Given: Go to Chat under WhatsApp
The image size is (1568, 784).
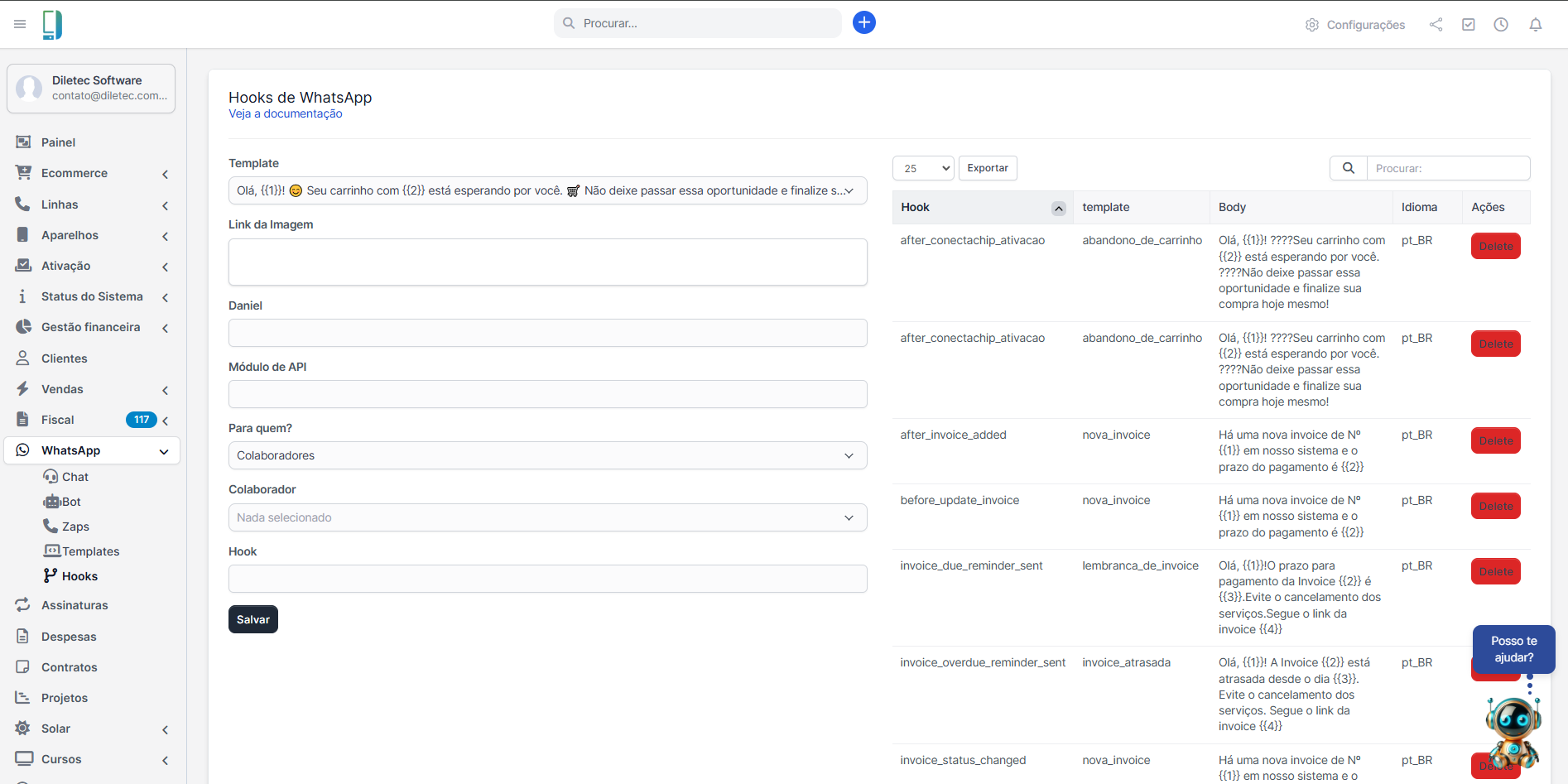Looking at the screenshot, I should coord(75,477).
